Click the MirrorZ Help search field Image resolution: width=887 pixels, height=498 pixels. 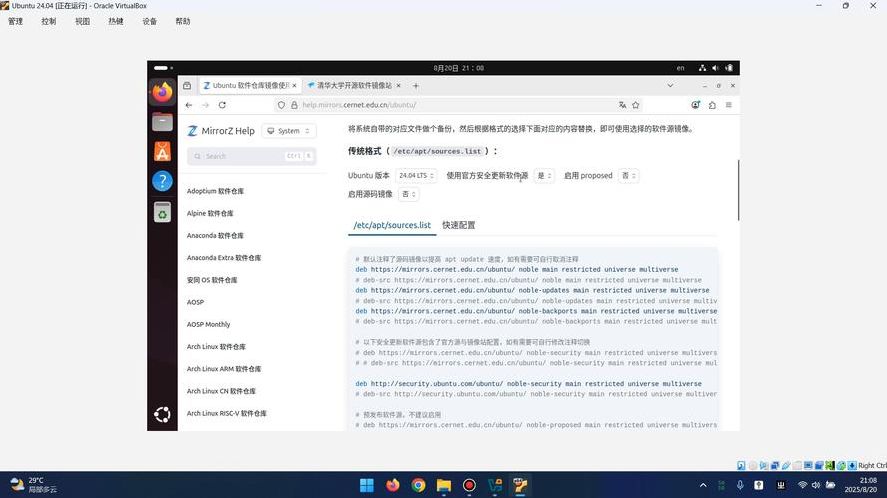pos(251,156)
